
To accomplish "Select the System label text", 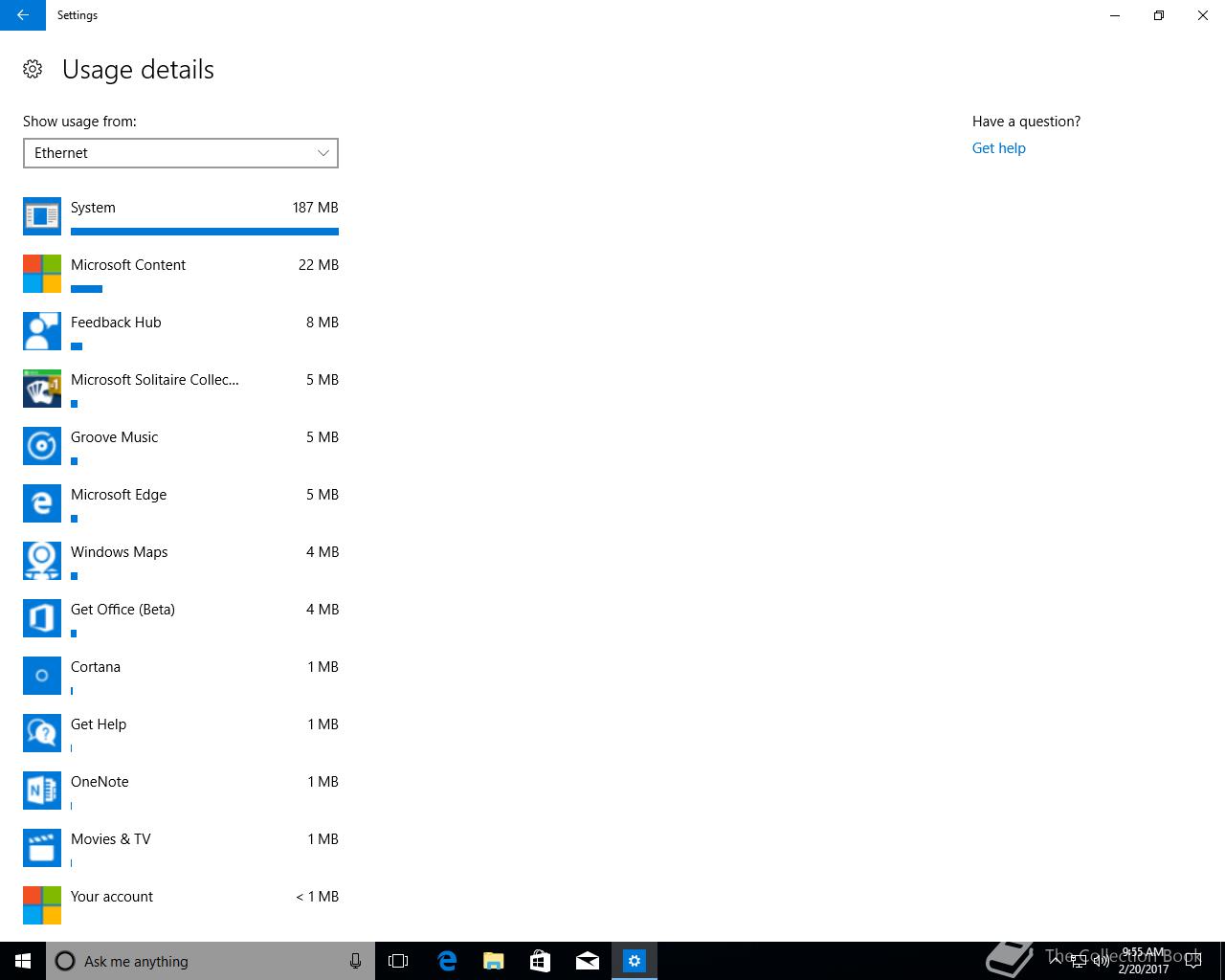I will point(93,208).
